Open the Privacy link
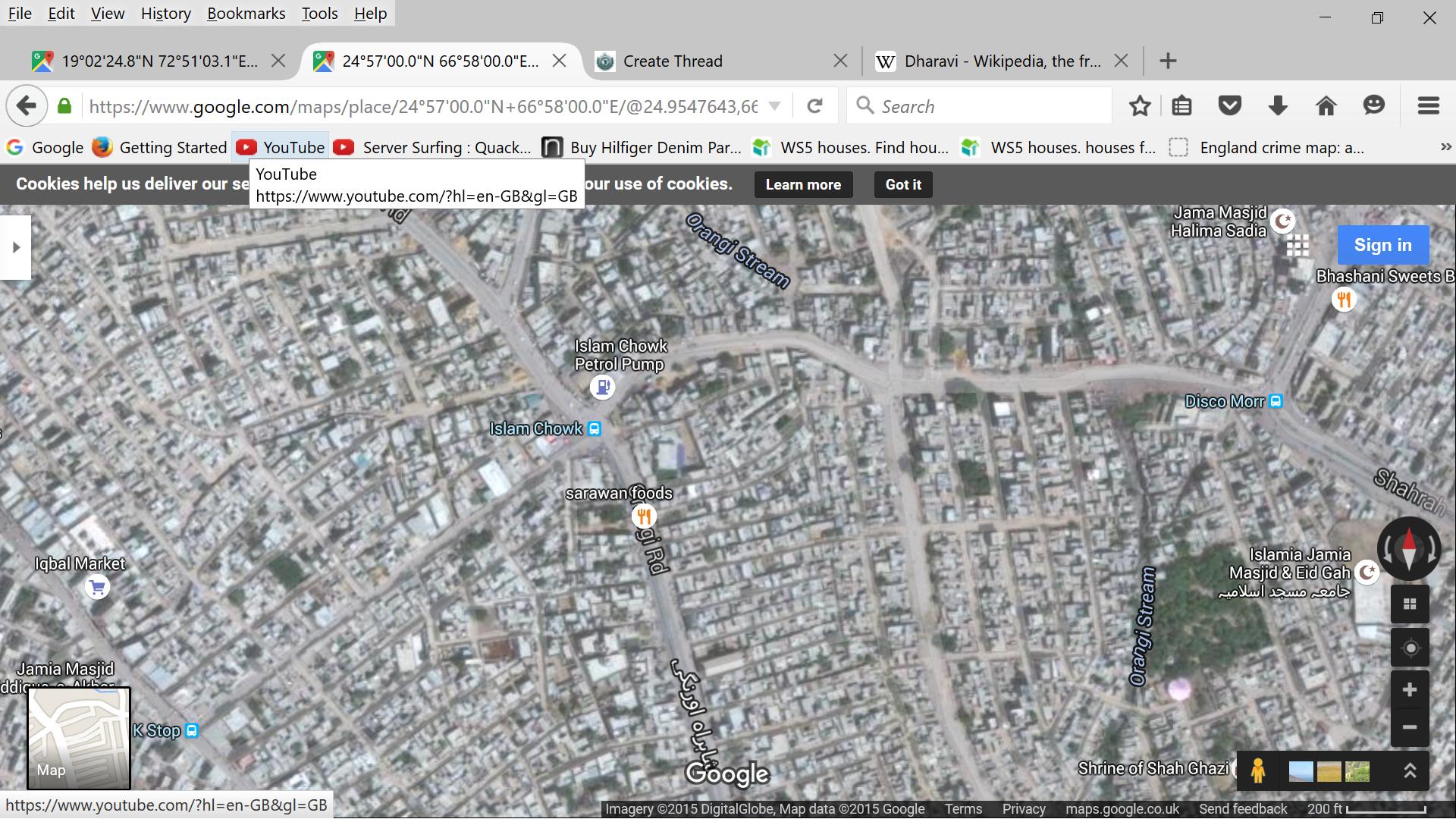This screenshot has width=1456, height=819. point(1024,809)
